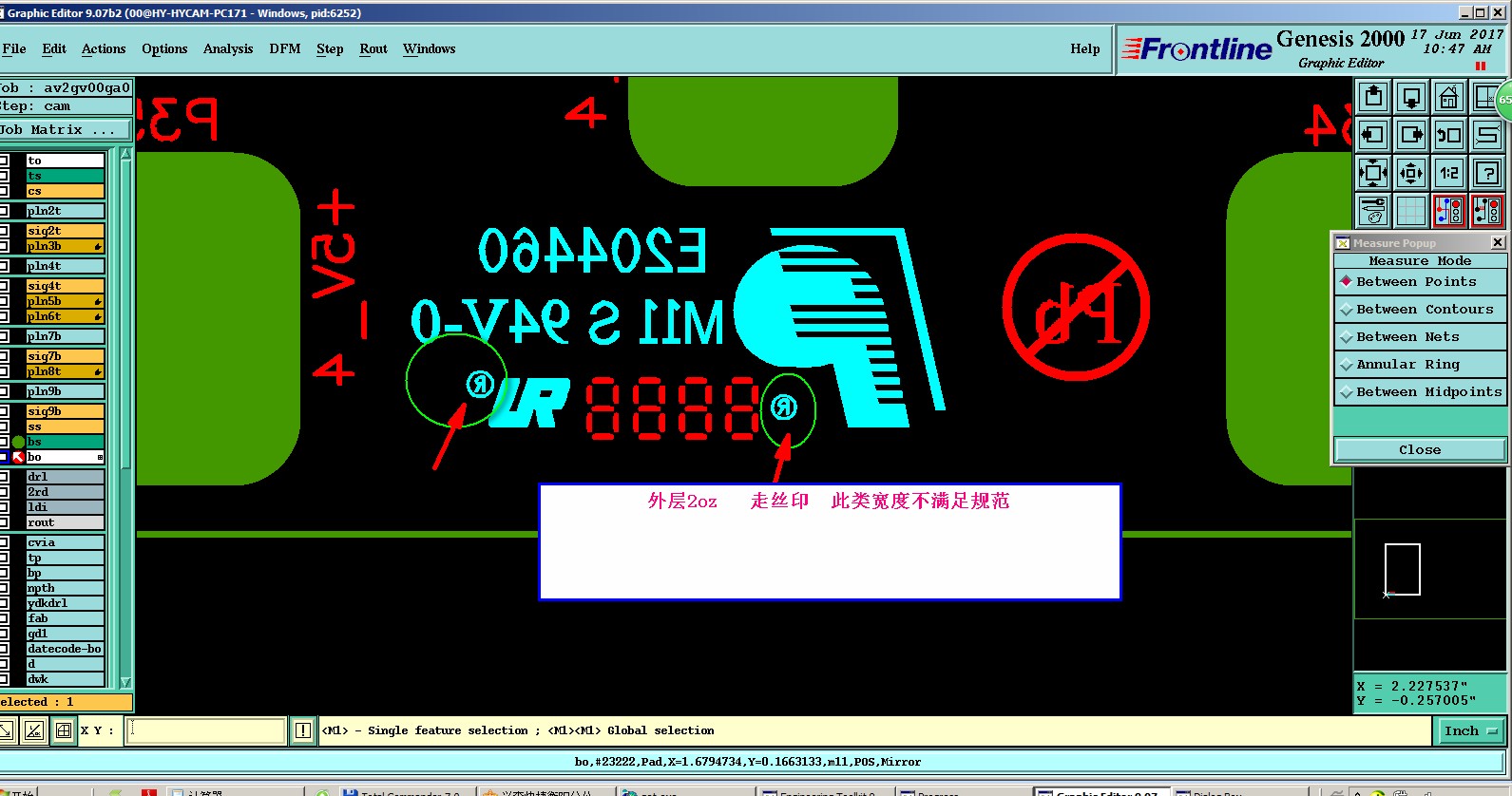Click the zoom out outward-arrows icon

(x=1411, y=173)
